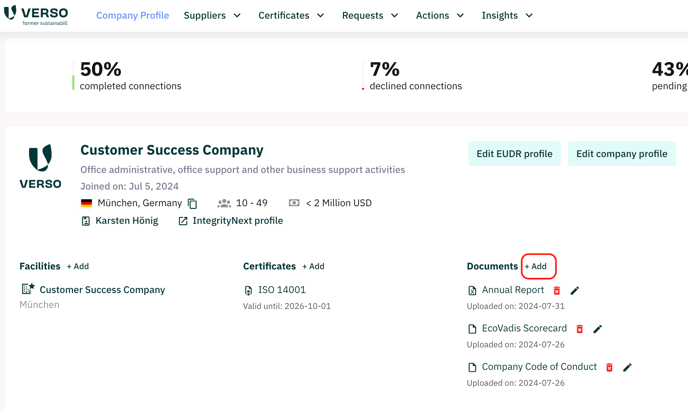Copy the München, Germany address
Image resolution: width=688 pixels, height=411 pixels.
pos(193,204)
